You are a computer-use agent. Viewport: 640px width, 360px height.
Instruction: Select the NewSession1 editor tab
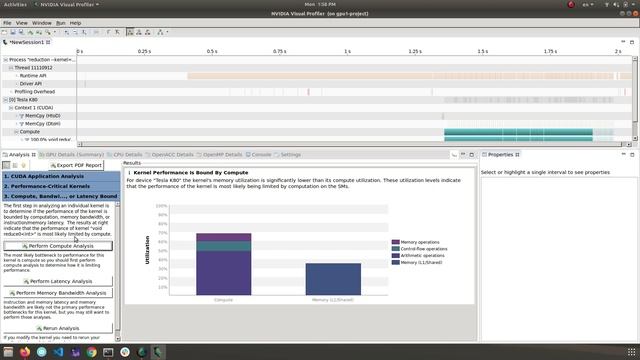(26, 42)
